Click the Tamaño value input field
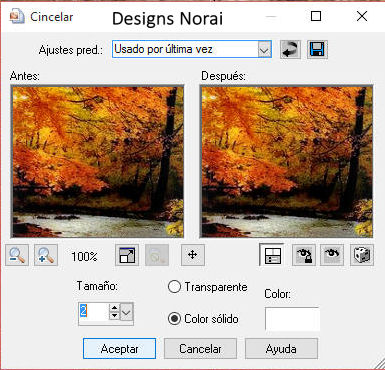This screenshot has height=370, width=385. pyautogui.click(x=94, y=312)
